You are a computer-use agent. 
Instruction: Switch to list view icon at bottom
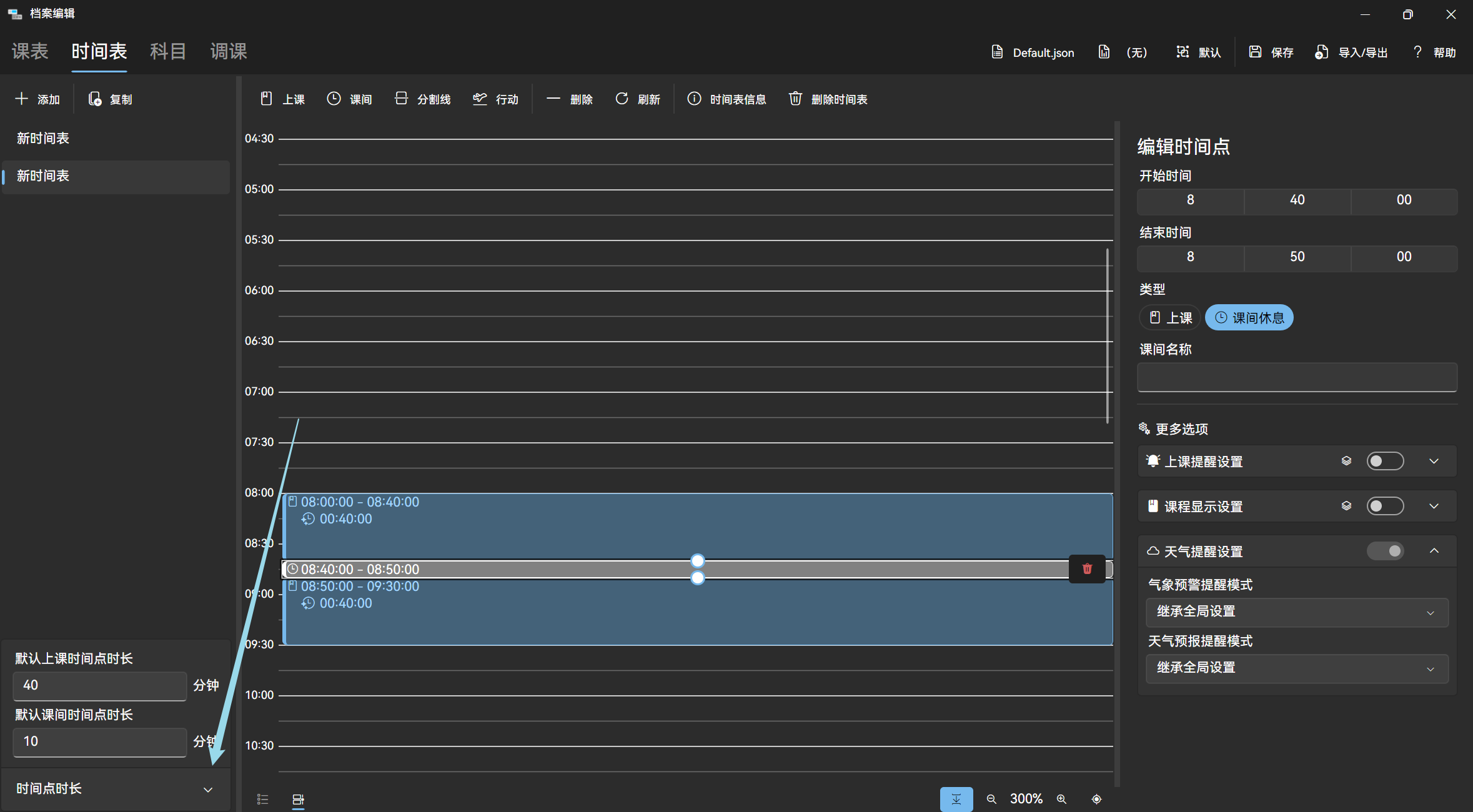click(x=262, y=799)
